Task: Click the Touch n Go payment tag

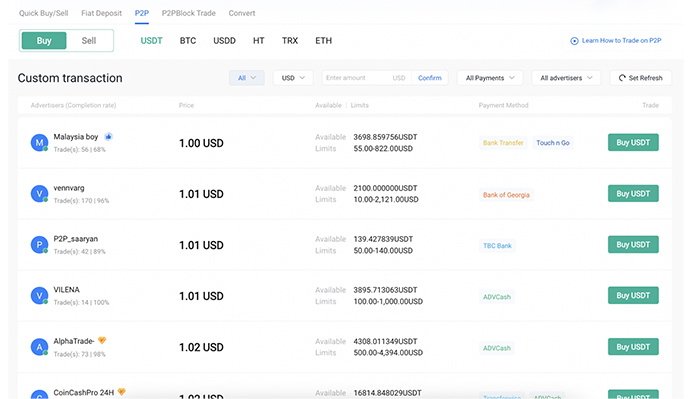Action: coord(553,143)
